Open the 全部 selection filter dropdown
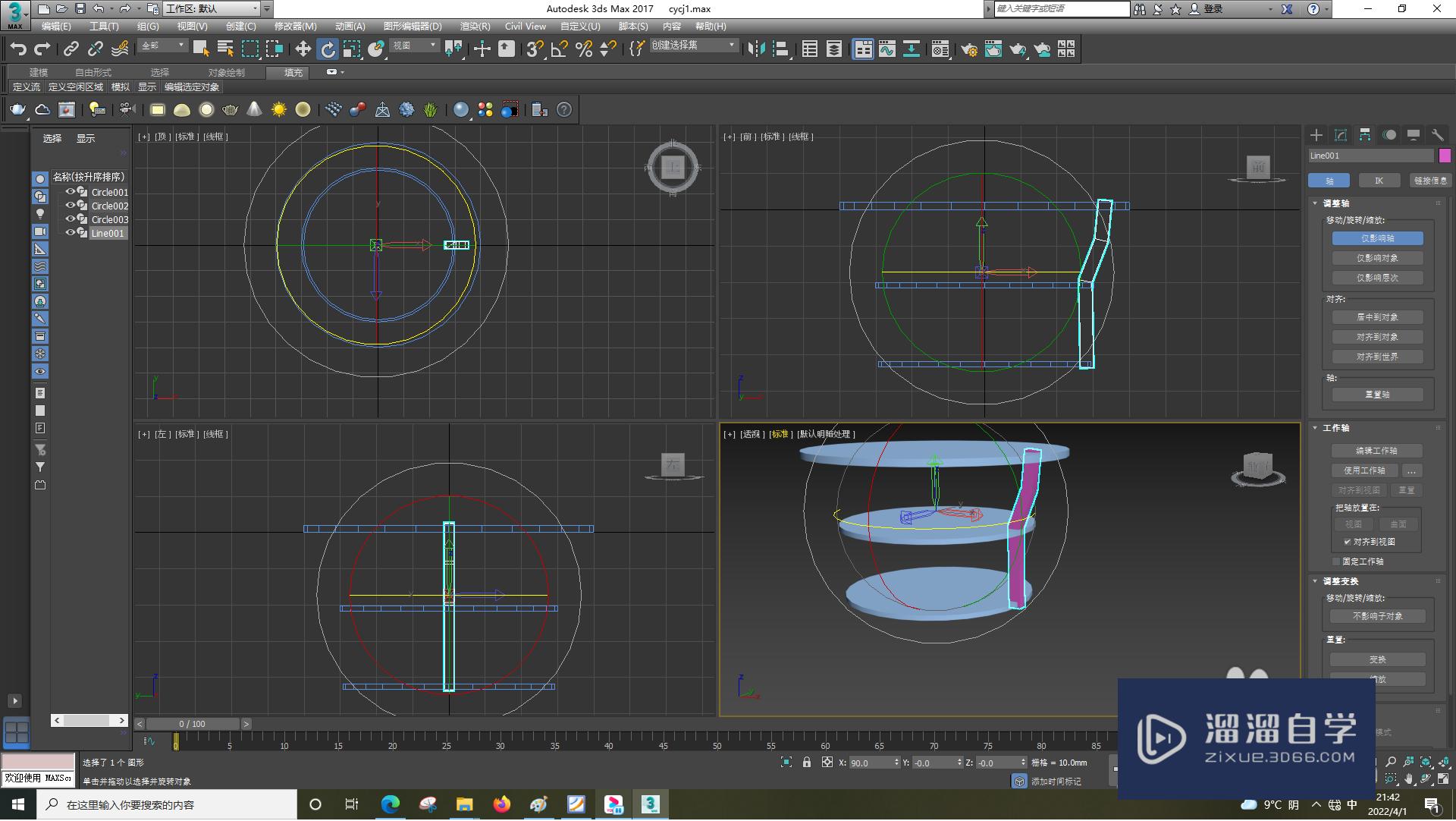The height and width of the screenshot is (821, 1456). 163,46
